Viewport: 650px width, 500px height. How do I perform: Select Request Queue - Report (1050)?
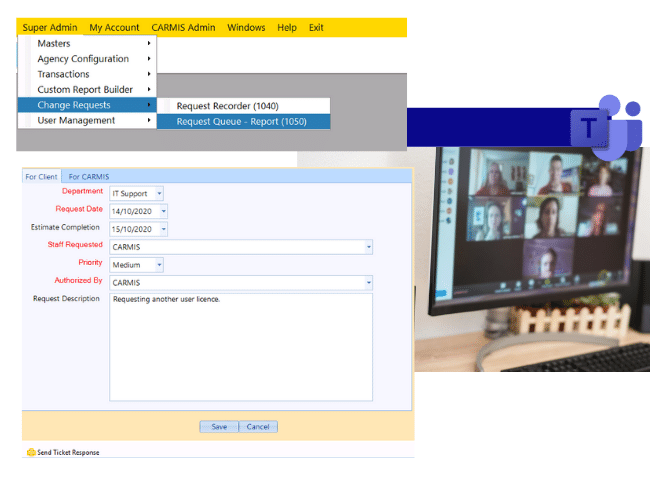point(241,122)
